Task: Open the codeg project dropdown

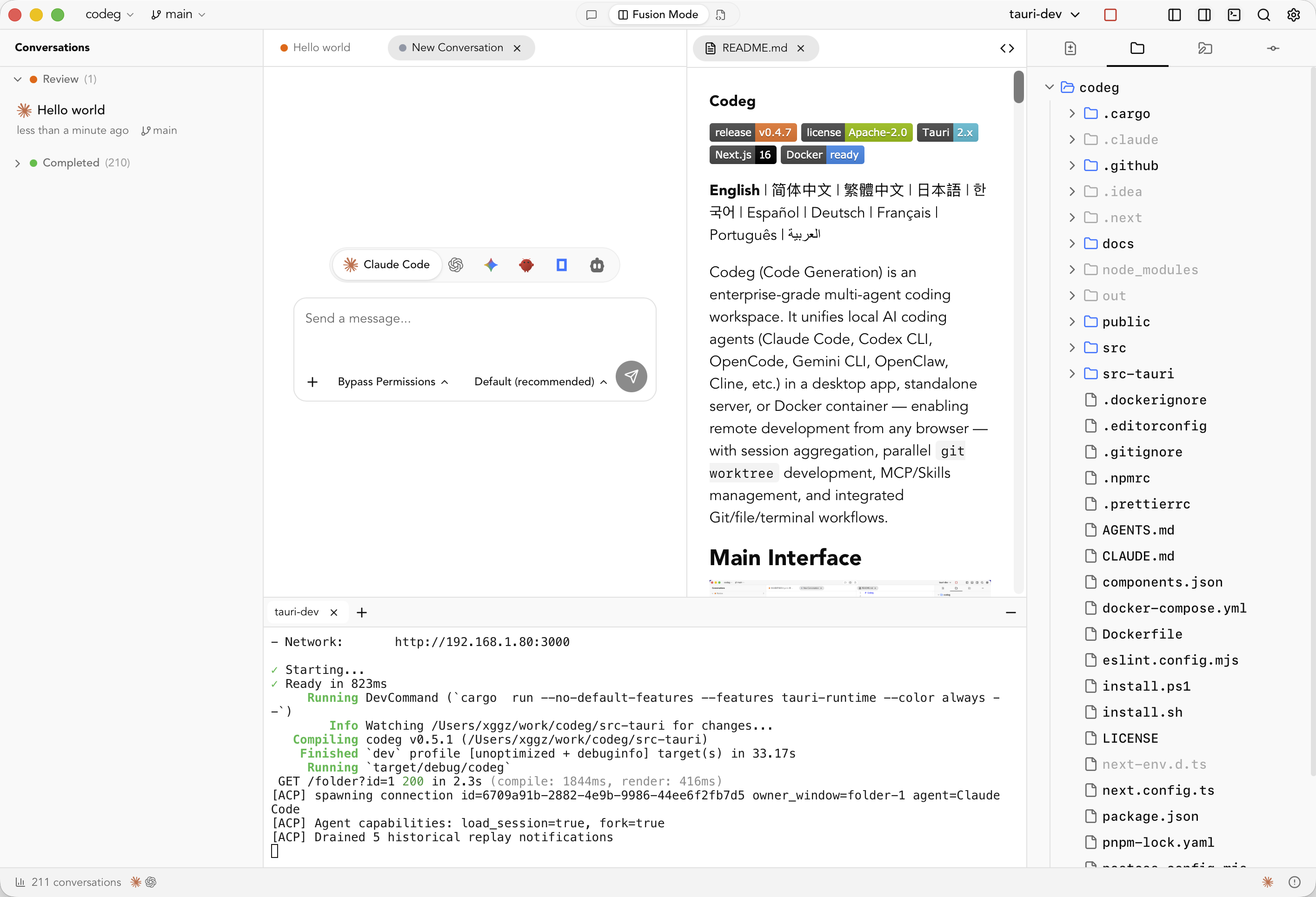Action: coord(109,15)
